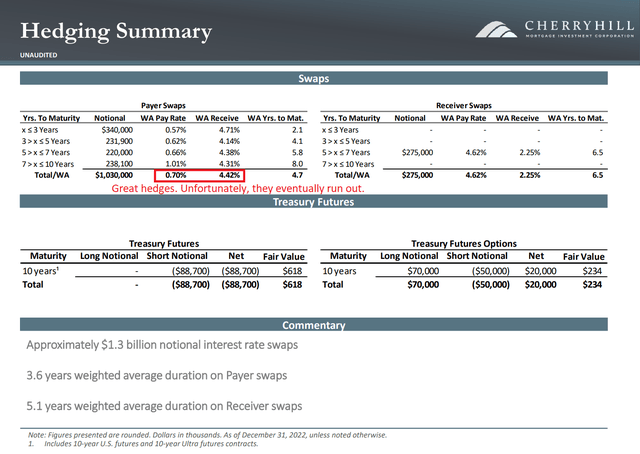The image size is (640, 454).
Task: Click footnote 1 about 10-year Ultra futures
Action: click(x=143, y=444)
